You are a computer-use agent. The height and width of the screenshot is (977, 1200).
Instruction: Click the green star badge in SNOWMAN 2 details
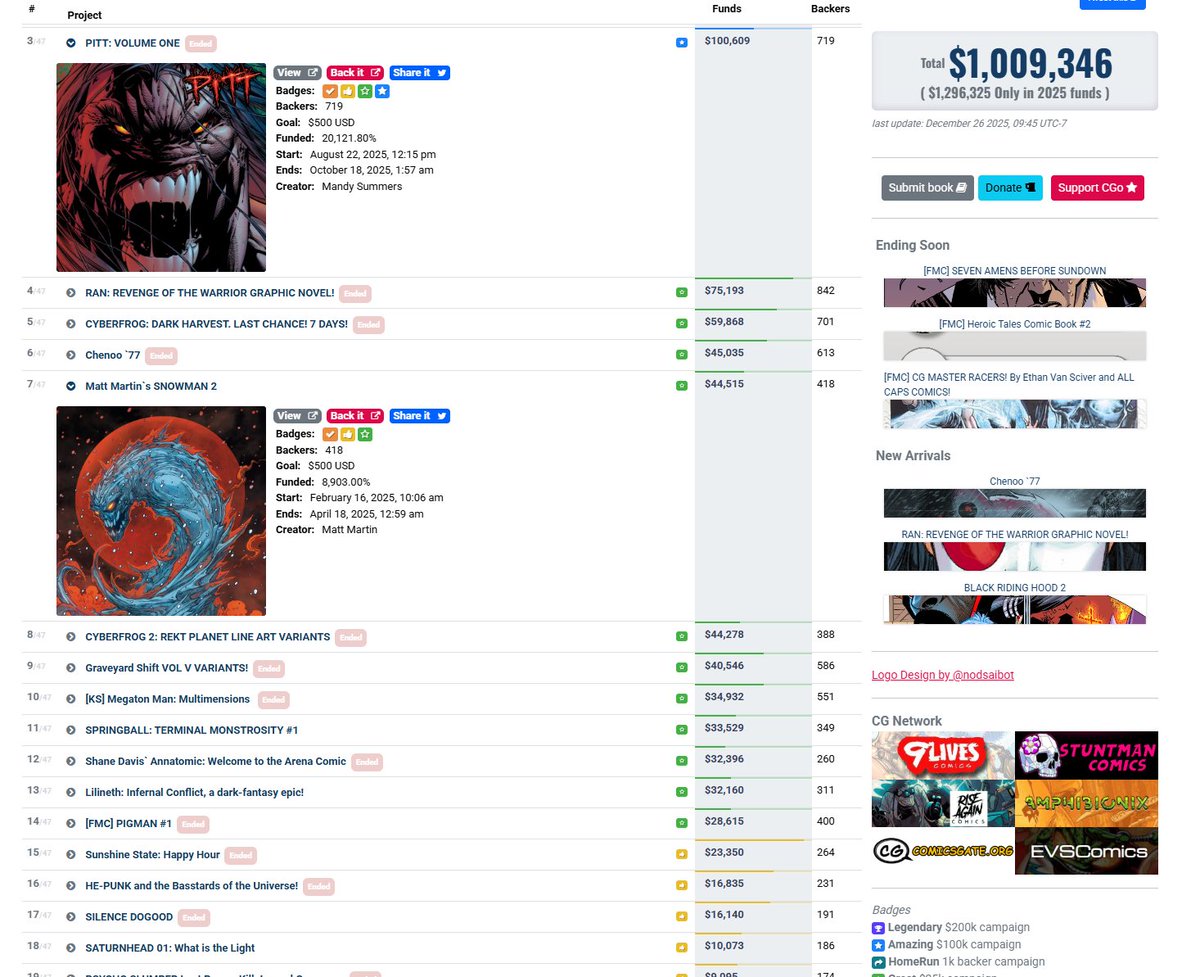click(x=365, y=434)
